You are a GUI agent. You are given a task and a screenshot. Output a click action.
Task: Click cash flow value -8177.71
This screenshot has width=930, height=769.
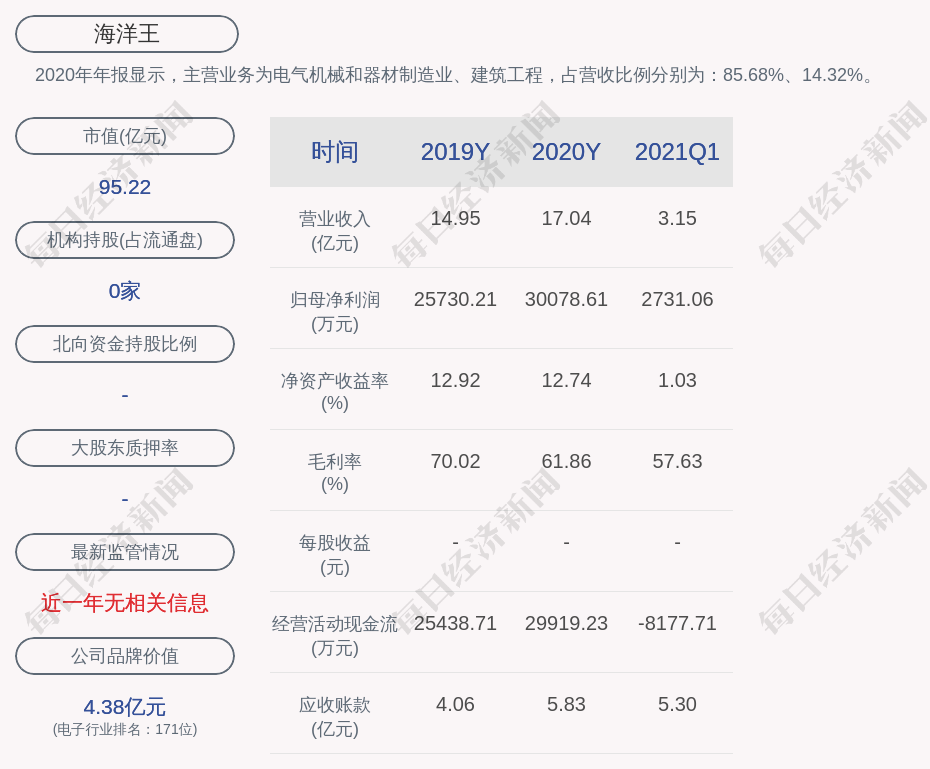tap(677, 623)
